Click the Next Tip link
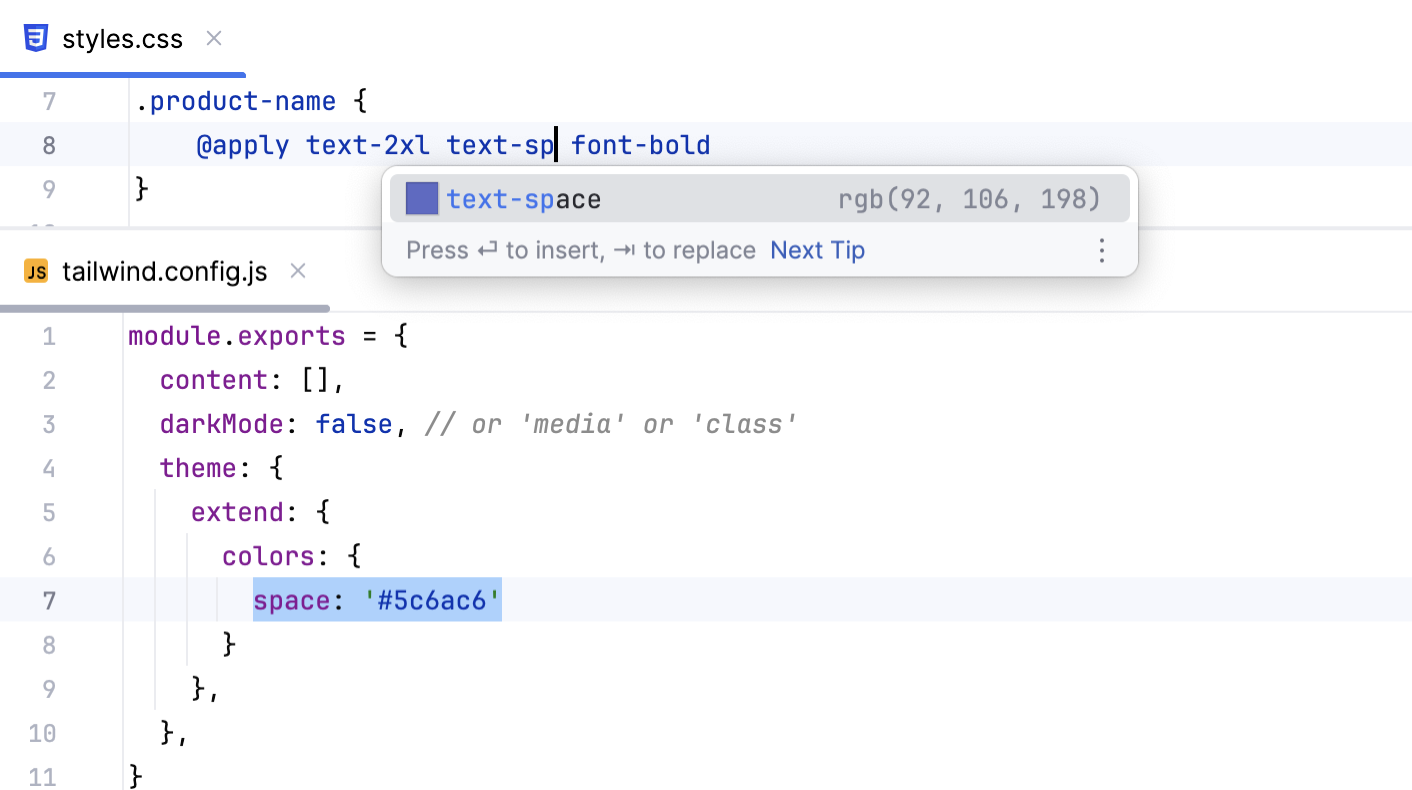This screenshot has height=790, width=1412. [x=817, y=250]
